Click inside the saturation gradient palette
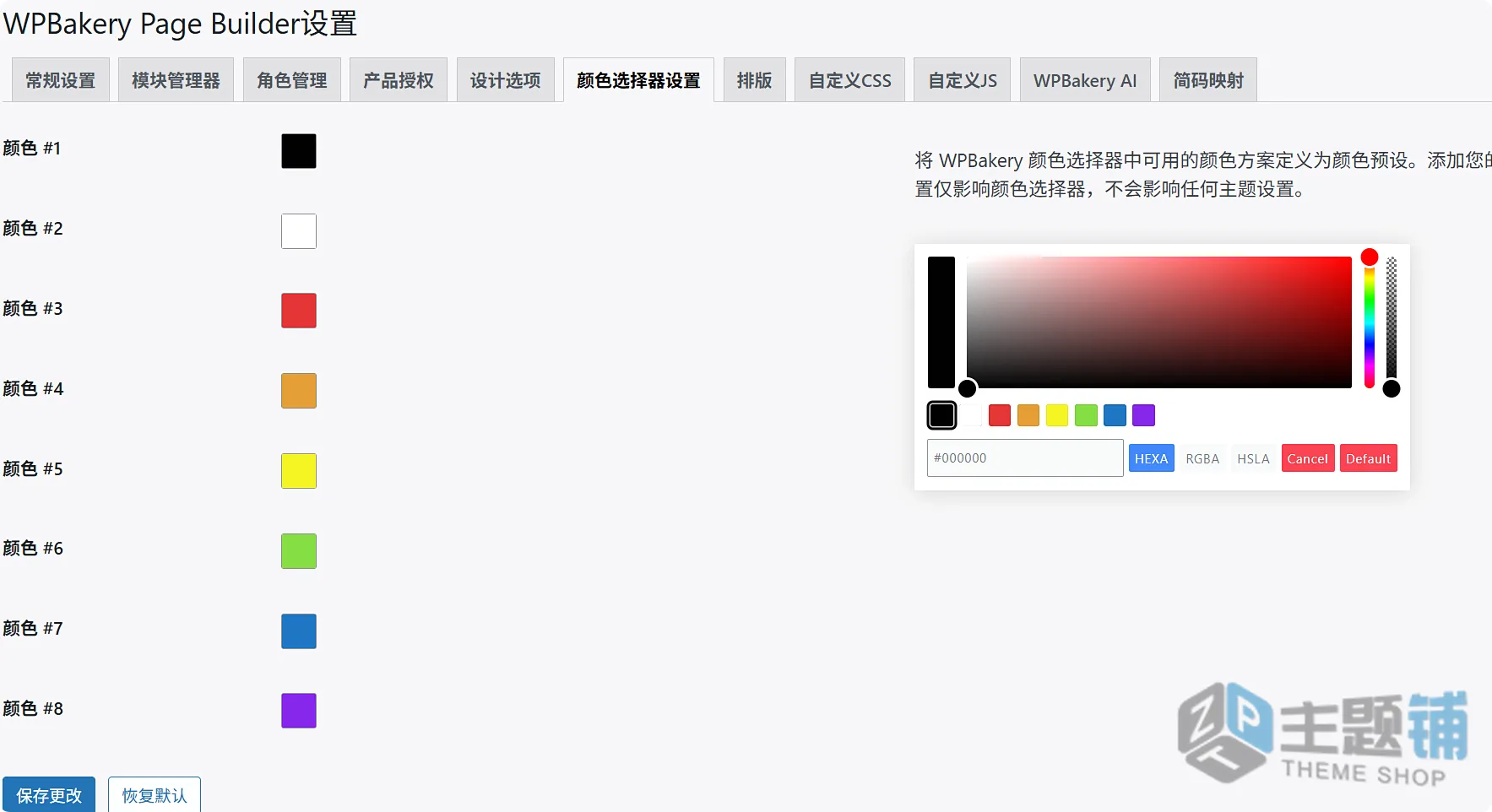The width and height of the screenshot is (1492, 812). tap(1159, 322)
